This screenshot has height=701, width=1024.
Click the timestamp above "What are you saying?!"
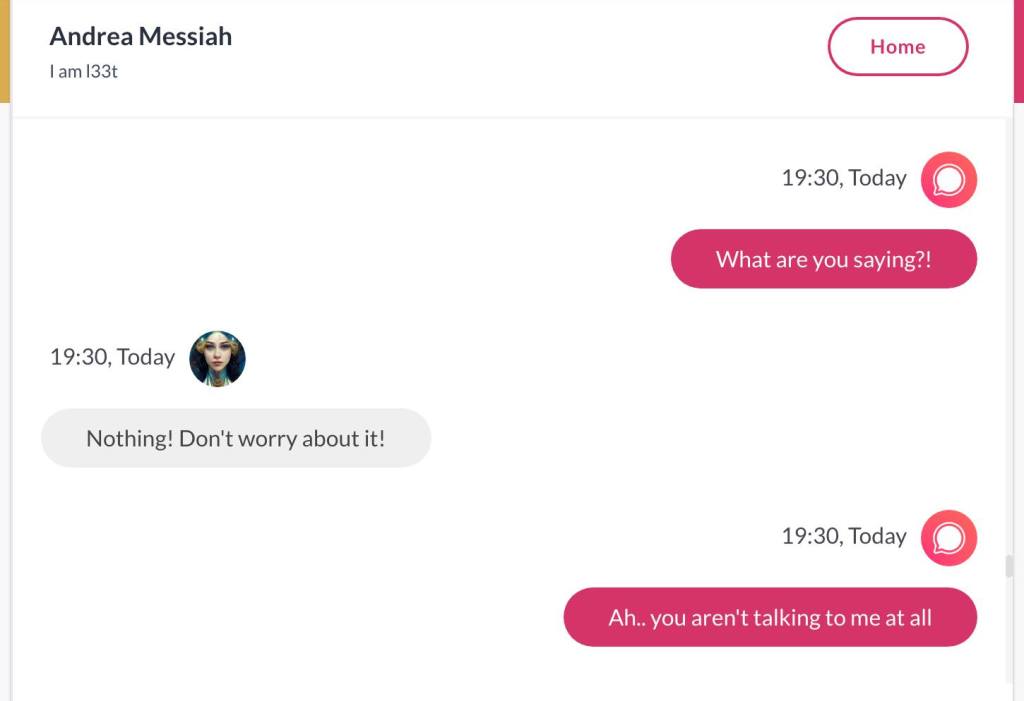(x=844, y=178)
